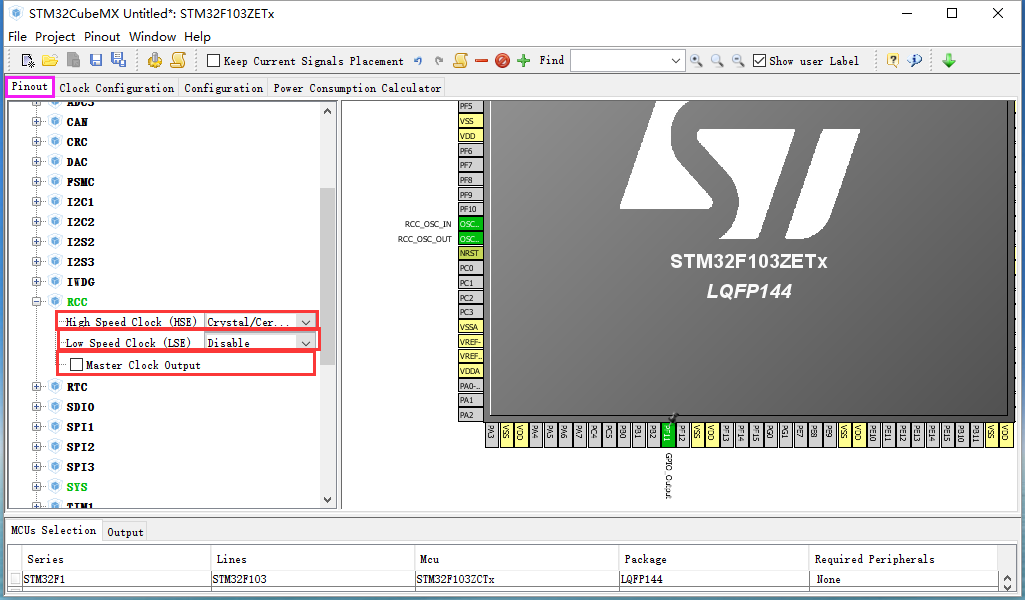Open the Project menu

click(x=55, y=37)
